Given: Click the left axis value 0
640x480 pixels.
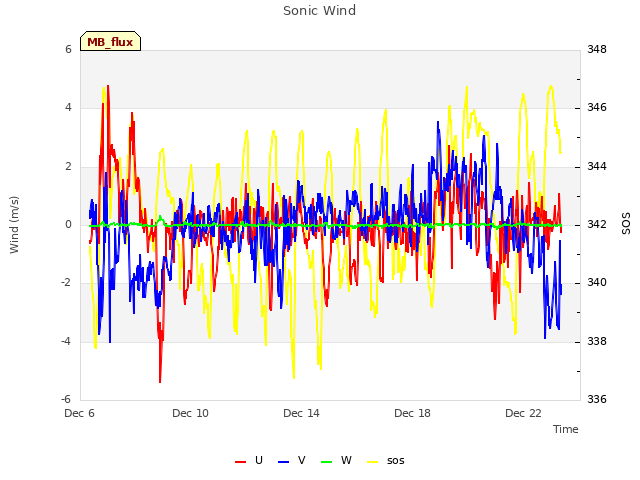Looking at the screenshot, I should (68, 224).
